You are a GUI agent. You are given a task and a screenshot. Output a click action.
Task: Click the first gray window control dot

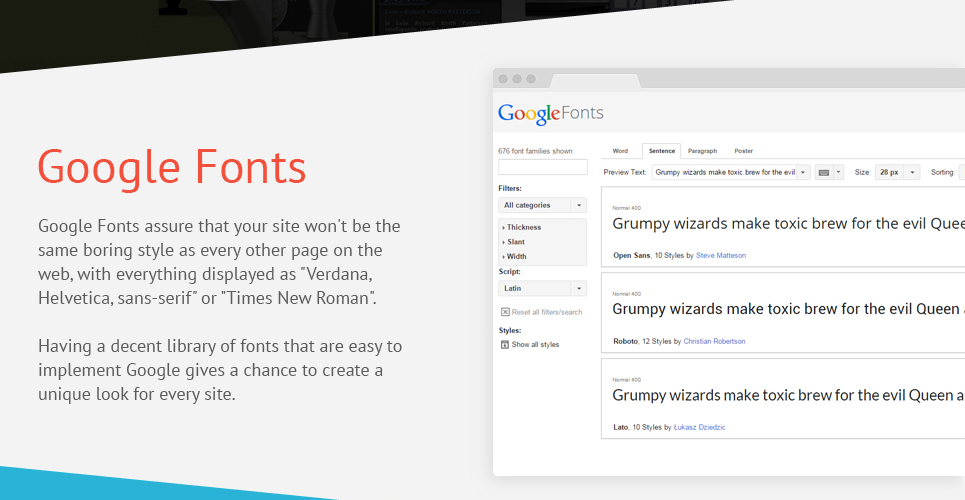click(503, 79)
